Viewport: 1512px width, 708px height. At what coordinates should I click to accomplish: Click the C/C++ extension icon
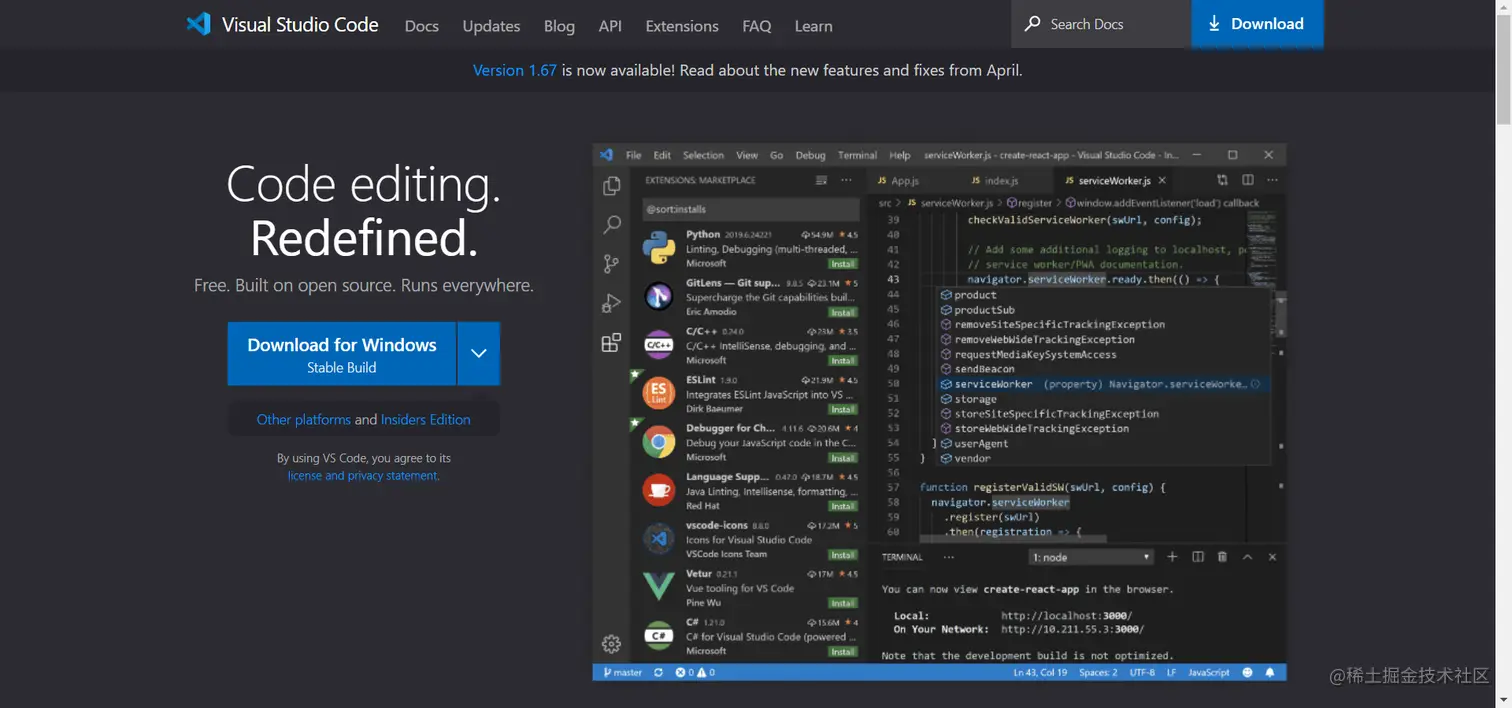[658, 345]
